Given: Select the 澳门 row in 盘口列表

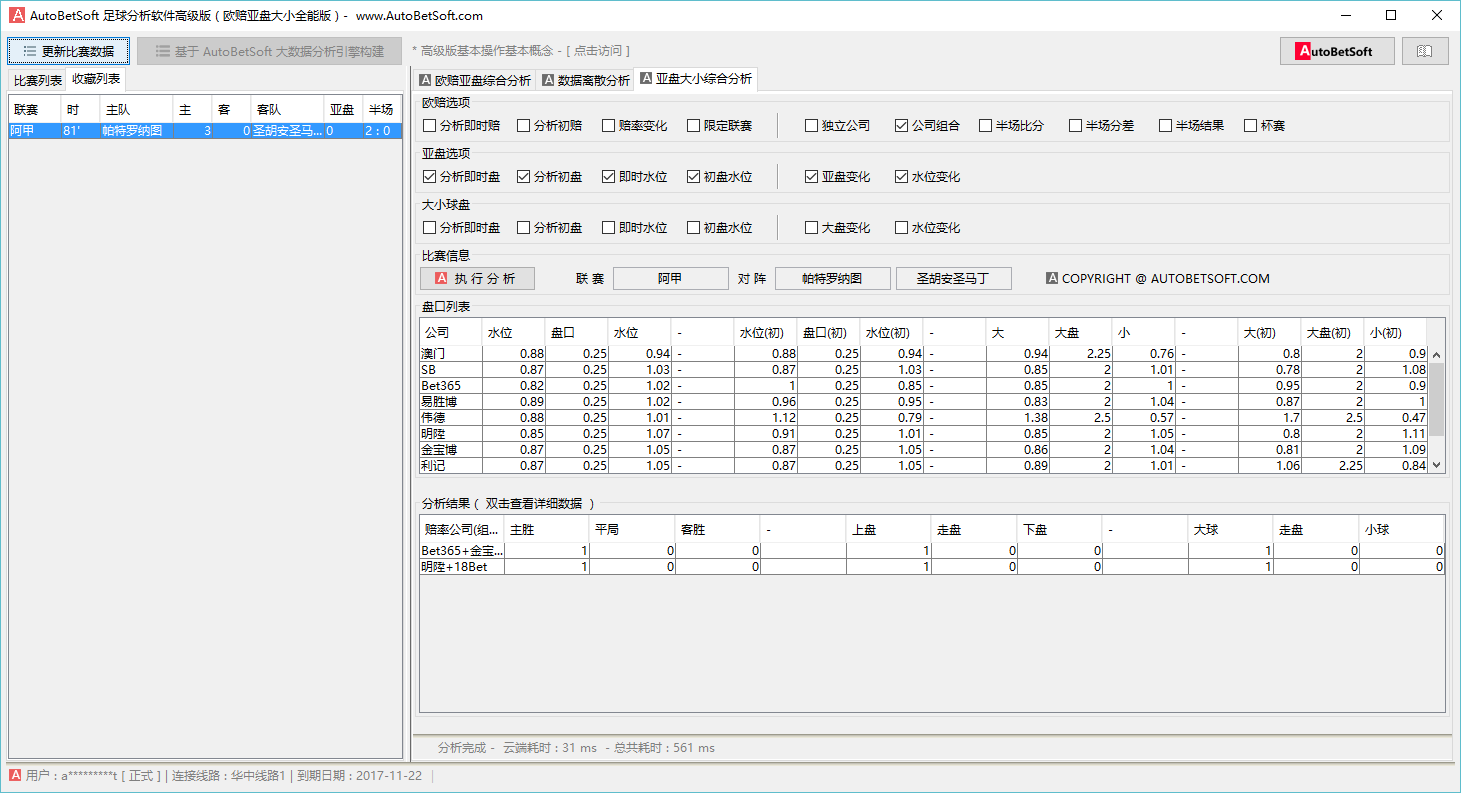Looking at the screenshot, I should (x=923, y=354).
